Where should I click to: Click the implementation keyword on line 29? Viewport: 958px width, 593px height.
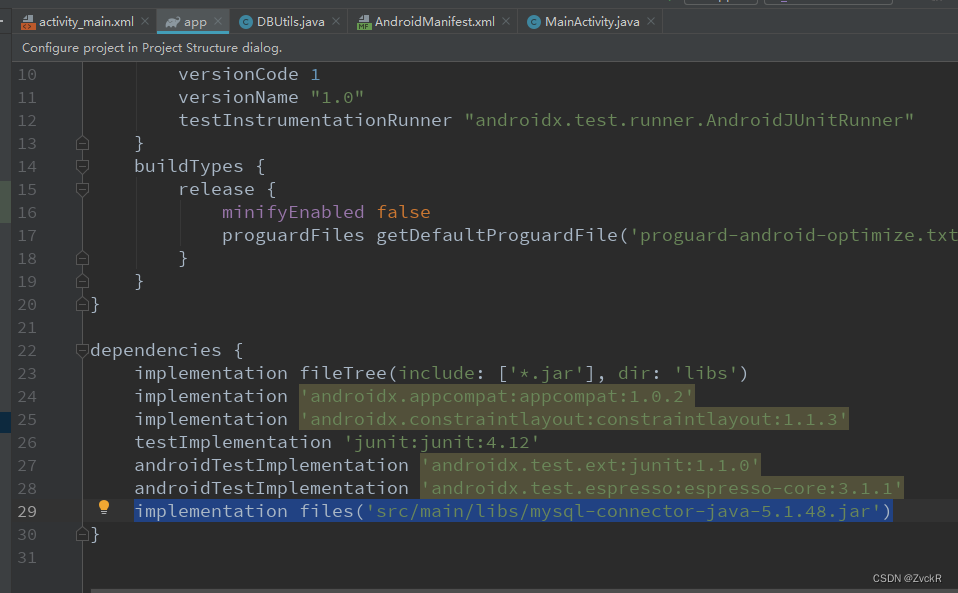211,511
